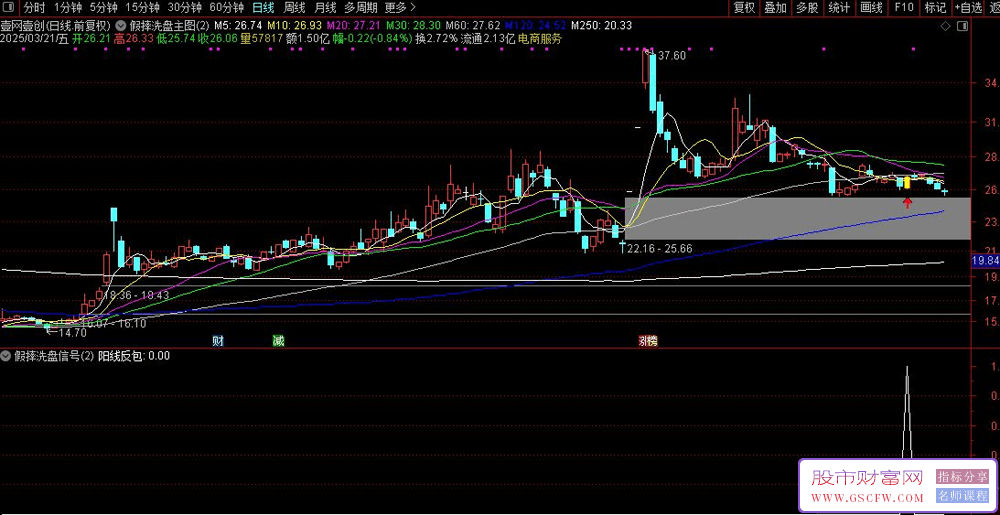
Task: Click the 14.70 low price annotation
Action: click(71, 332)
